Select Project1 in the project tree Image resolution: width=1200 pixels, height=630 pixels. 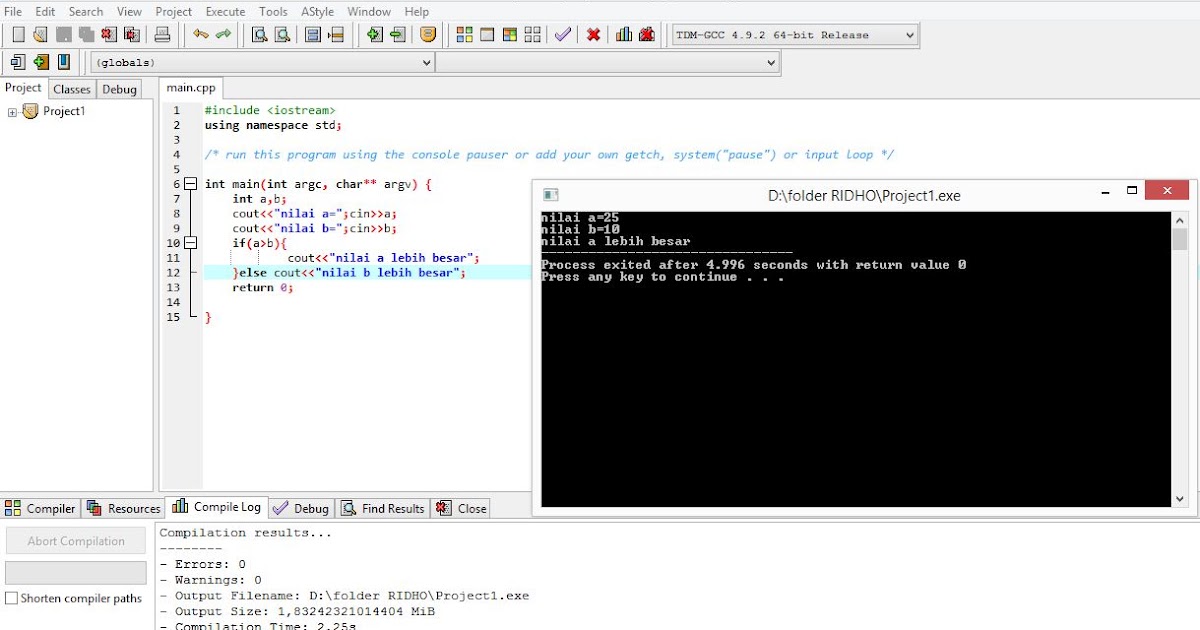point(64,112)
